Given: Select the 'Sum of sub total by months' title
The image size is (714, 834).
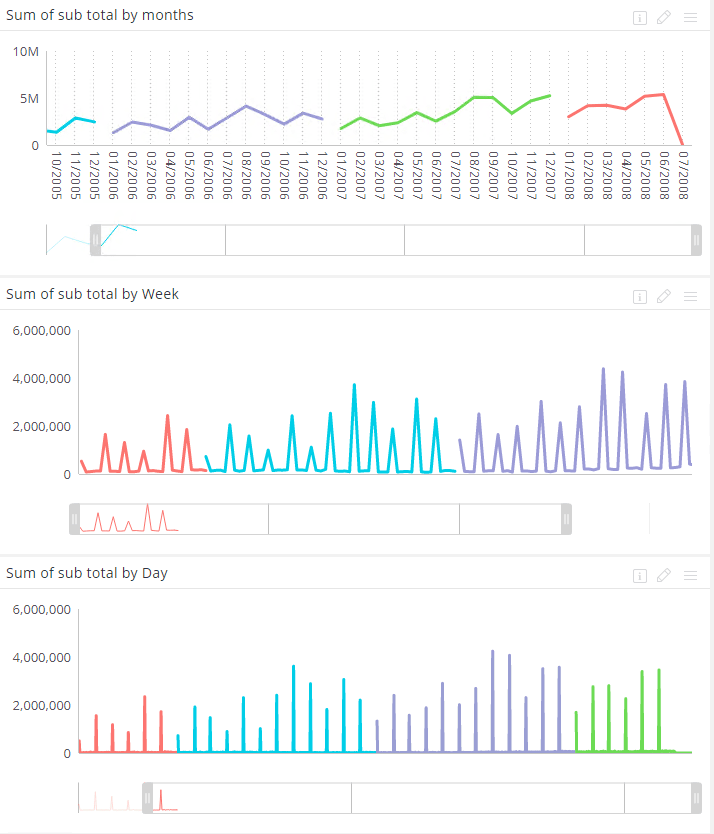Looking at the screenshot, I should tap(99, 15).
